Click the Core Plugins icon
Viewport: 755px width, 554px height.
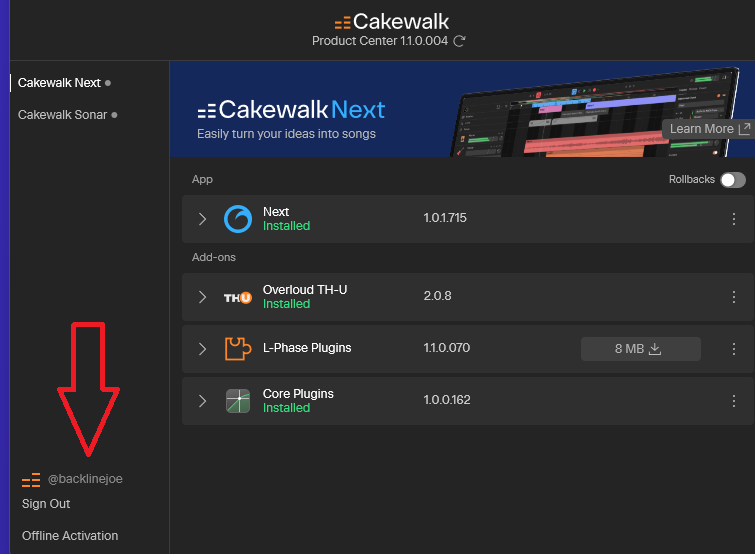click(238, 401)
